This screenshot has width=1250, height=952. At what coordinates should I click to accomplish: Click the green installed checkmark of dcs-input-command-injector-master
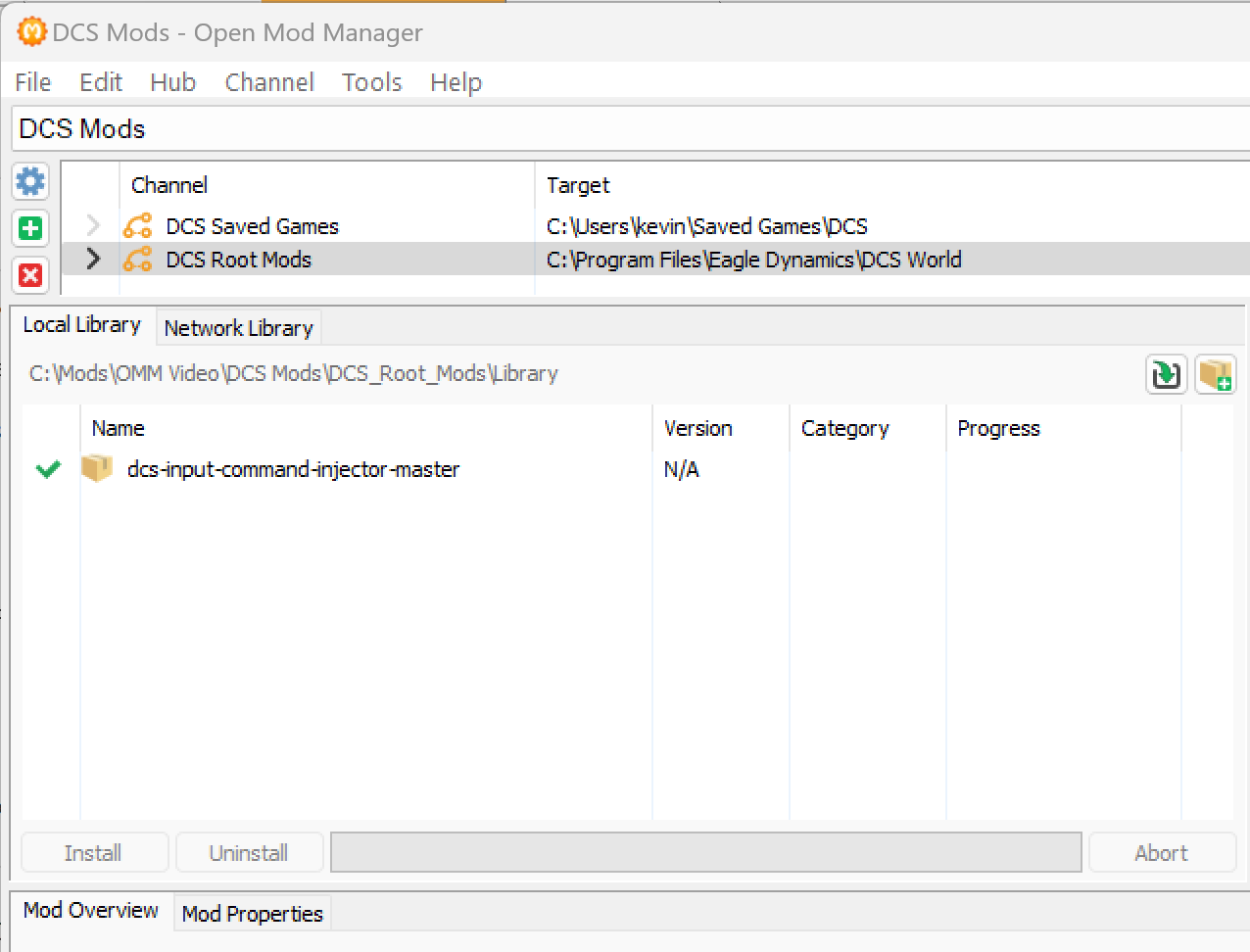(48, 469)
